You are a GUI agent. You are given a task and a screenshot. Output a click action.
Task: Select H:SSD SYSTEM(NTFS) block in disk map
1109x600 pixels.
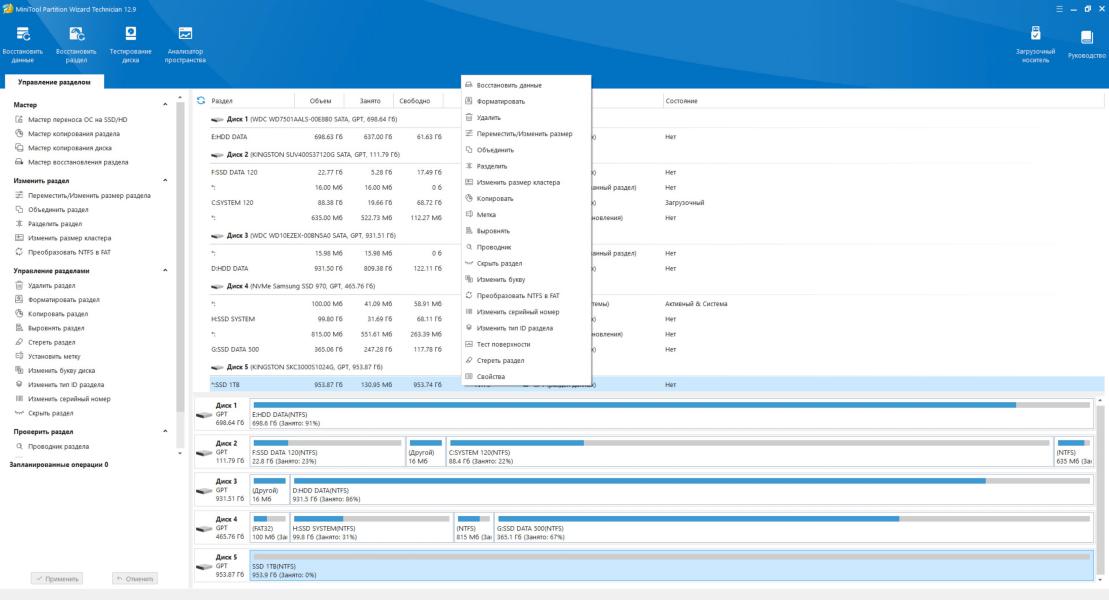click(371, 527)
